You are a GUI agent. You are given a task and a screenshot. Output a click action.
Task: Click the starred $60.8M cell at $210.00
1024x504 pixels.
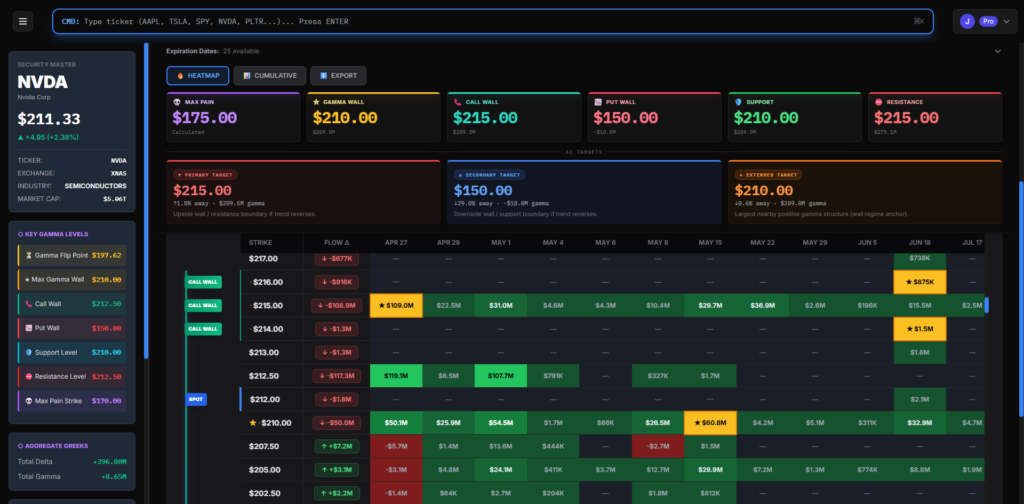point(710,423)
